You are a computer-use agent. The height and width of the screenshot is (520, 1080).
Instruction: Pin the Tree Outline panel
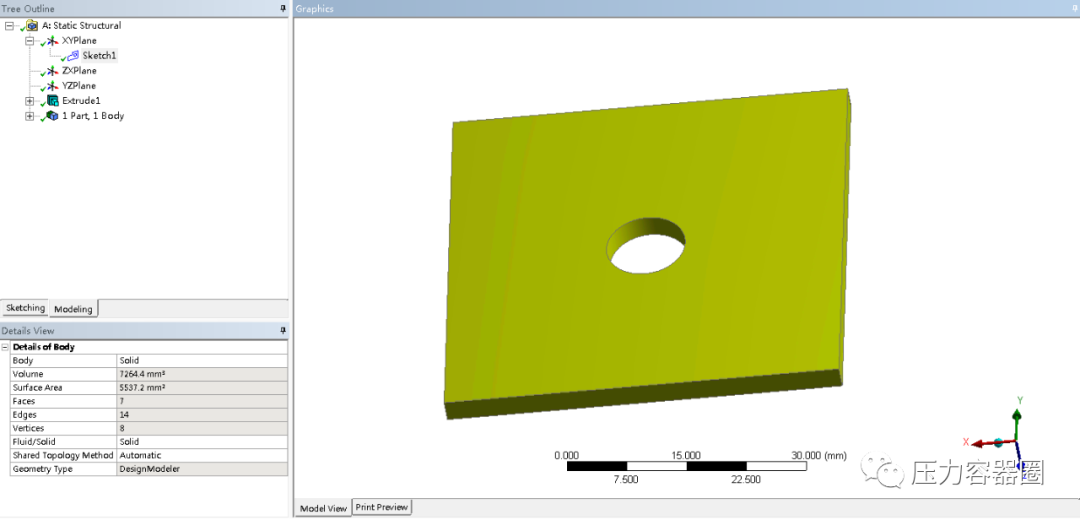coord(282,8)
